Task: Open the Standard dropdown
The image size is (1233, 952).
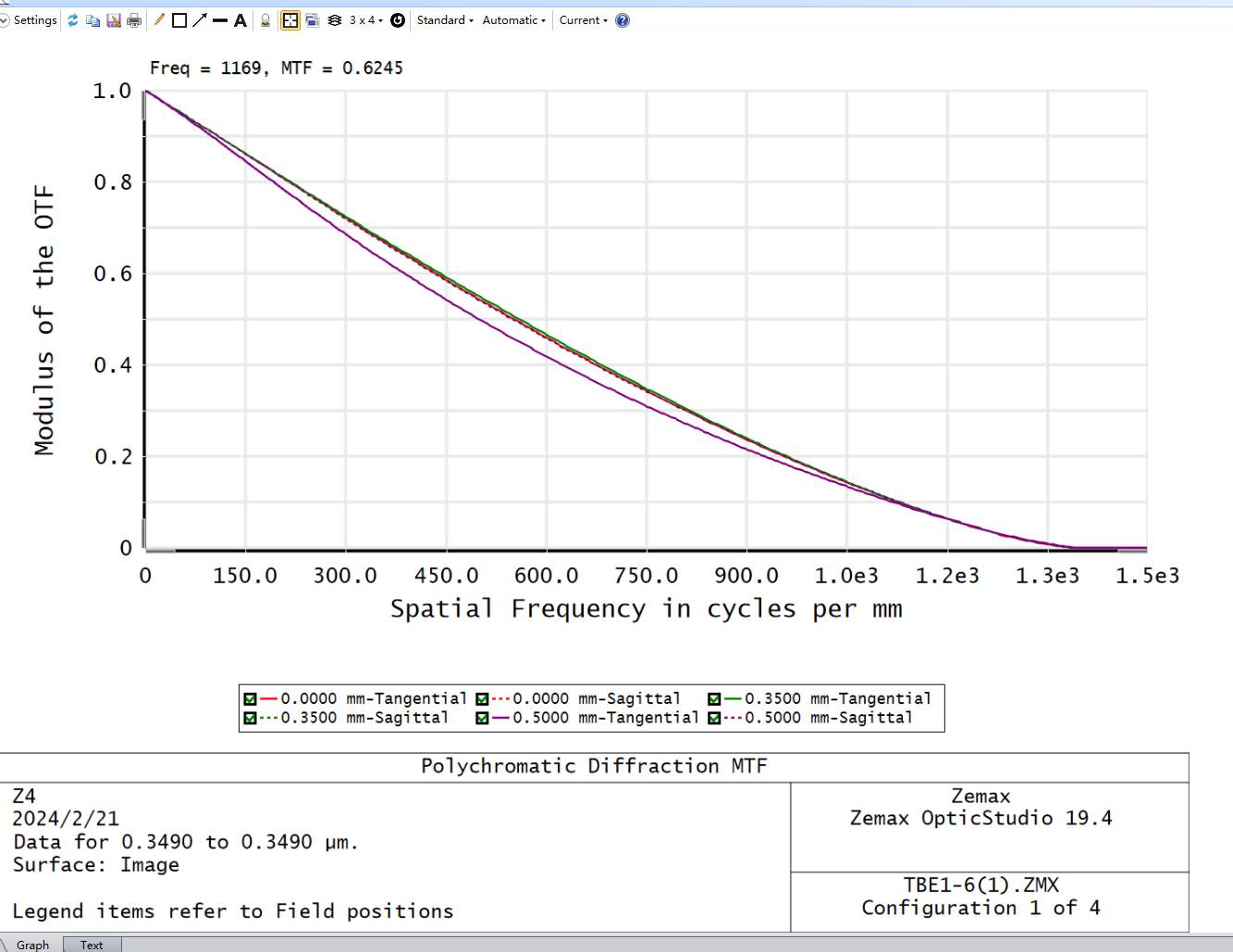Action: tap(445, 20)
